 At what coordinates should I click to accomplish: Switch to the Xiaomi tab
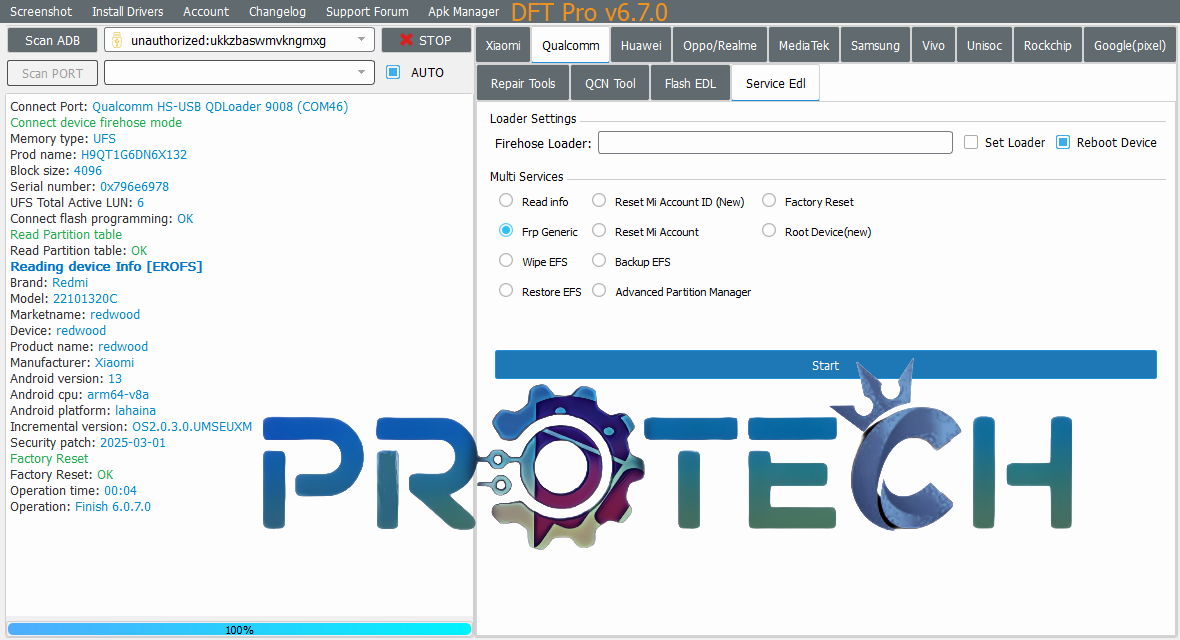(x=503, y=45)
